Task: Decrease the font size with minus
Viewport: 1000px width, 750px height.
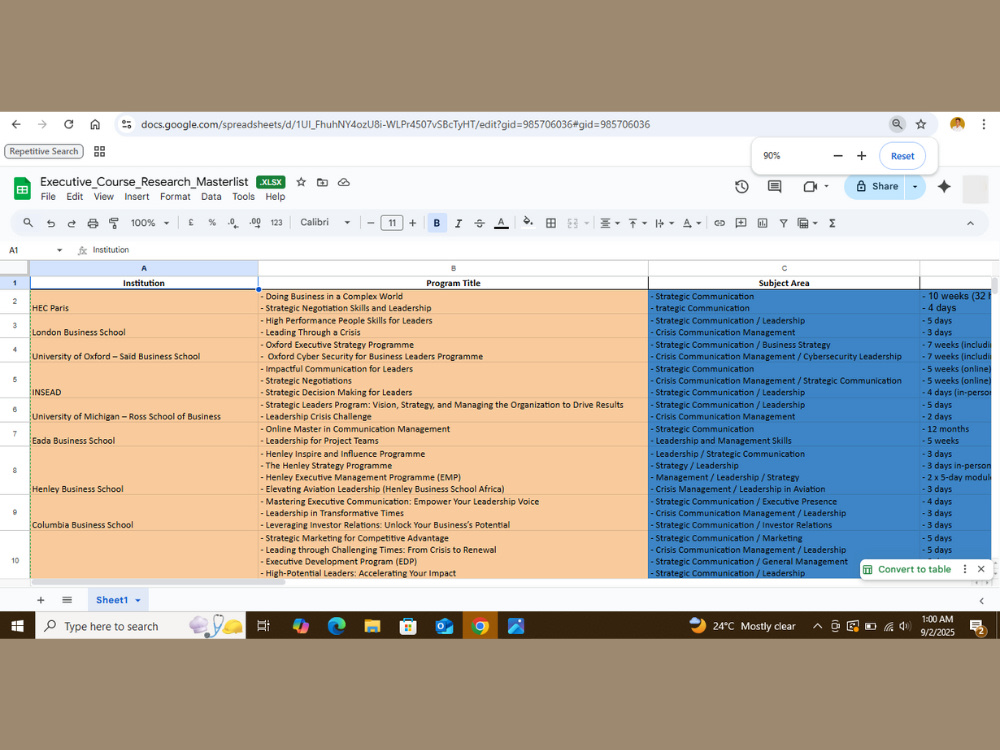Action: tap(371, 223)
